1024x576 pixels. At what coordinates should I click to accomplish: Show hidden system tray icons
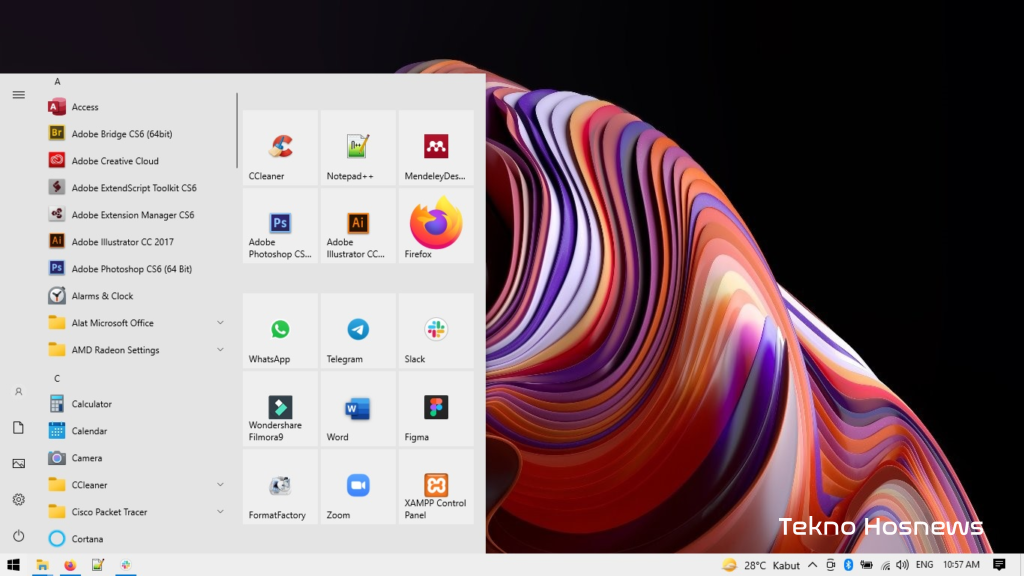pyautogui.click(x=812, y=565)
